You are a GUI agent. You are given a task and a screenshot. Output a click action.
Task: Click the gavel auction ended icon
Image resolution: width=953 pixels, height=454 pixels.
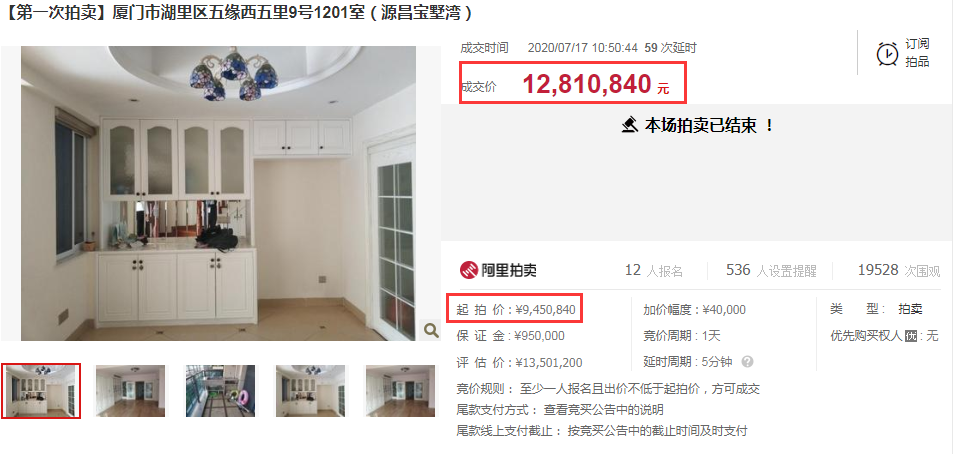coord(630,126)
